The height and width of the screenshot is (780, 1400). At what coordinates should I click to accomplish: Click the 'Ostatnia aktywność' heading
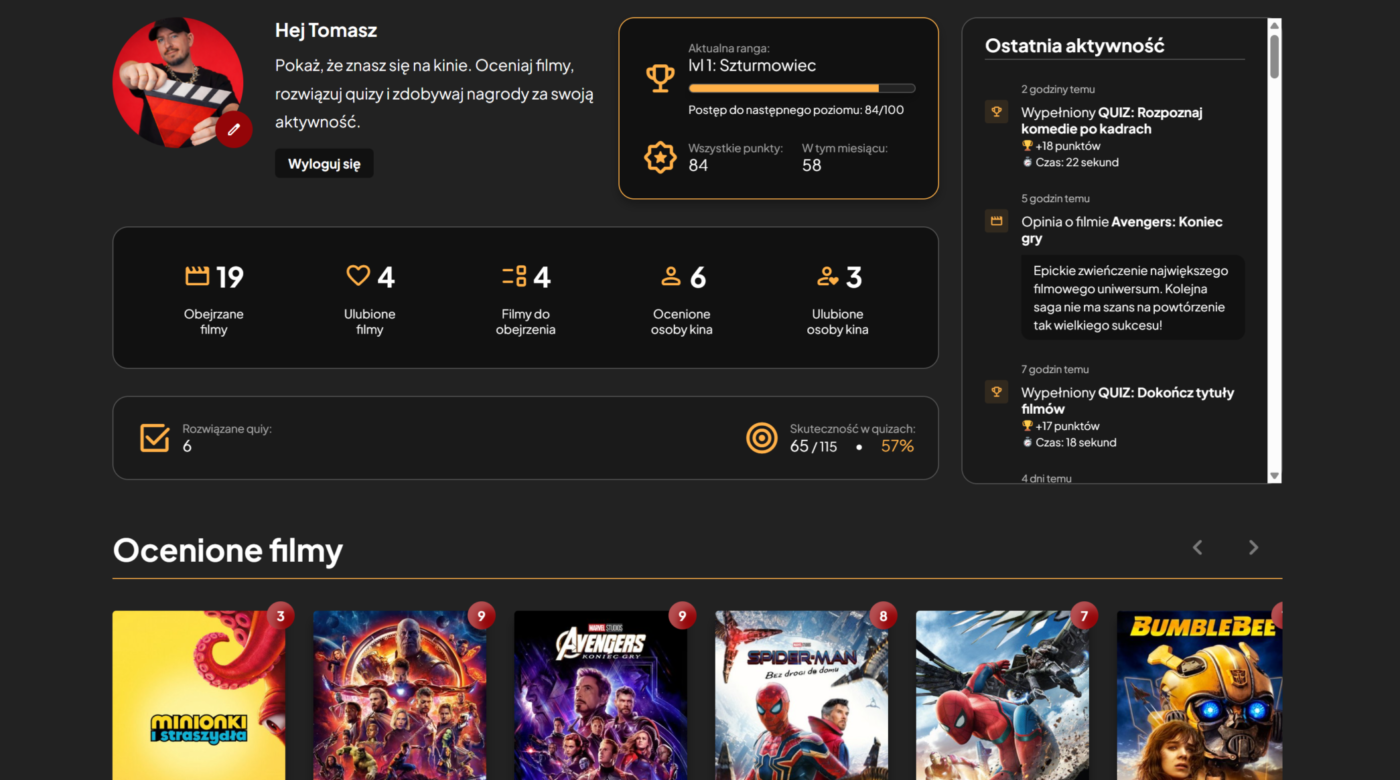1075,45
